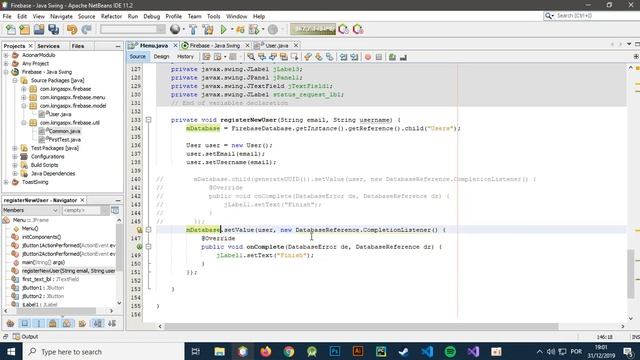Image resolution: width=640 pixels, height=360 pixels.
Task: Click the Toggle Bookmark icon in editor toolbar
Action: coord(329,57)
